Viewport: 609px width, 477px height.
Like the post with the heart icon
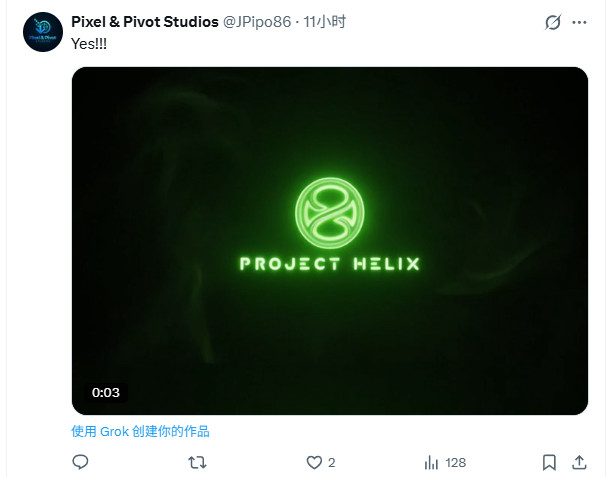[314, 462]
